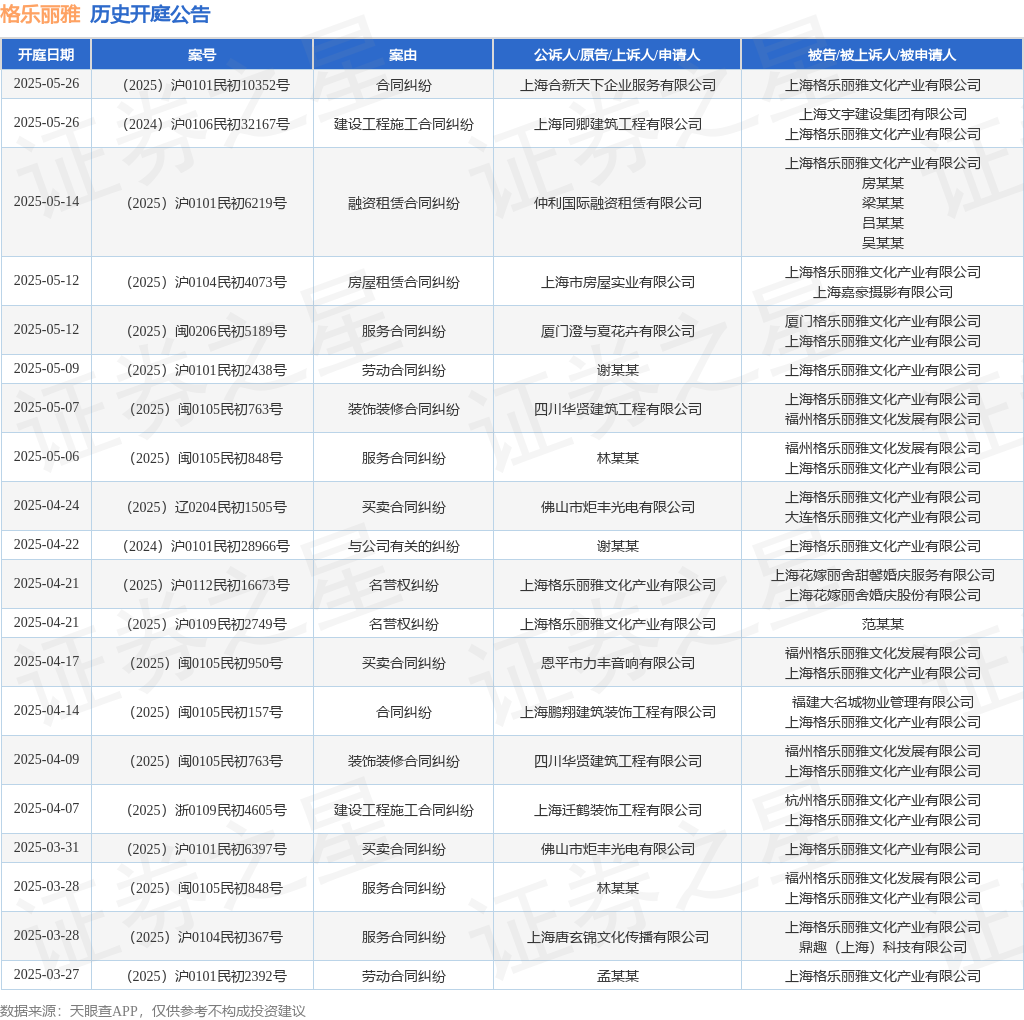
Task: Click plaintiff 上海同卿建筑工程有限公司
Action: pyautogui.click(x=618, y=124)
